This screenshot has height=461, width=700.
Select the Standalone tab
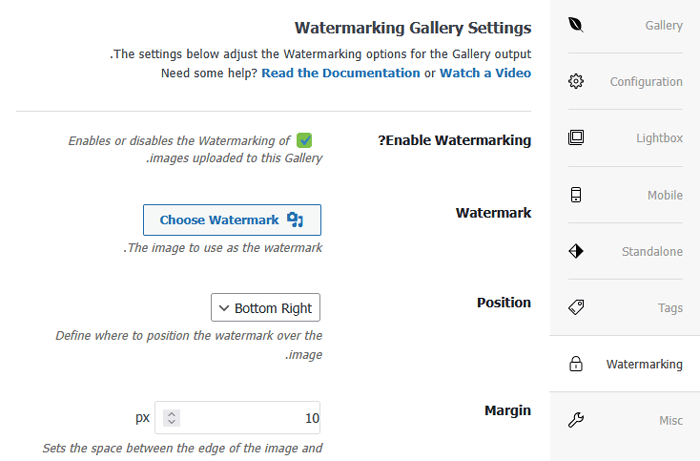(x=652, y=251)
